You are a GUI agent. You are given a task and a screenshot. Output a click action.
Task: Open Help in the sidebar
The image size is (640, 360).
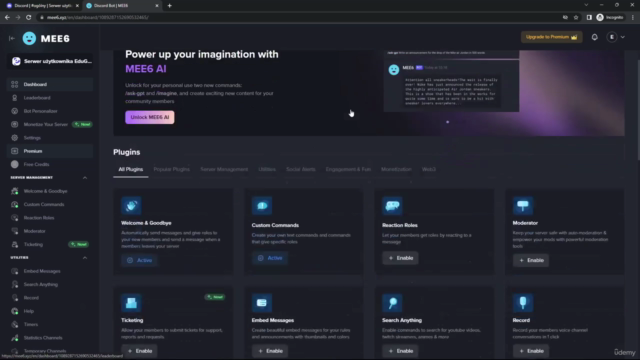tap(50, 311)
